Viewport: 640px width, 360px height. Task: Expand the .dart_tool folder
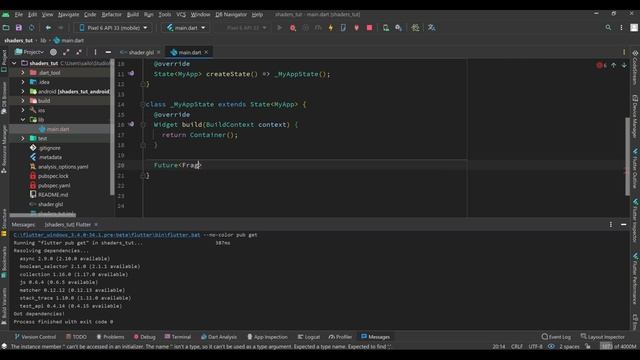point(23,73)
